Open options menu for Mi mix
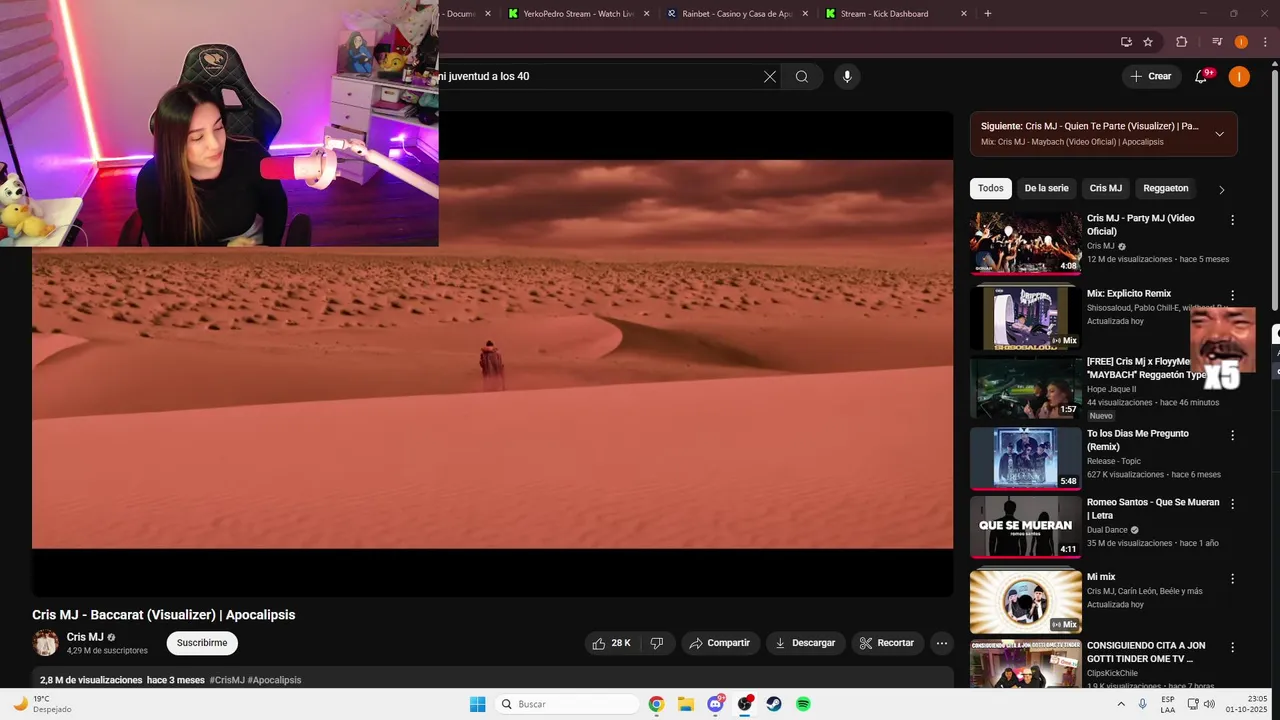Viewport: 1280px width, 720px height. [1232, 578]
